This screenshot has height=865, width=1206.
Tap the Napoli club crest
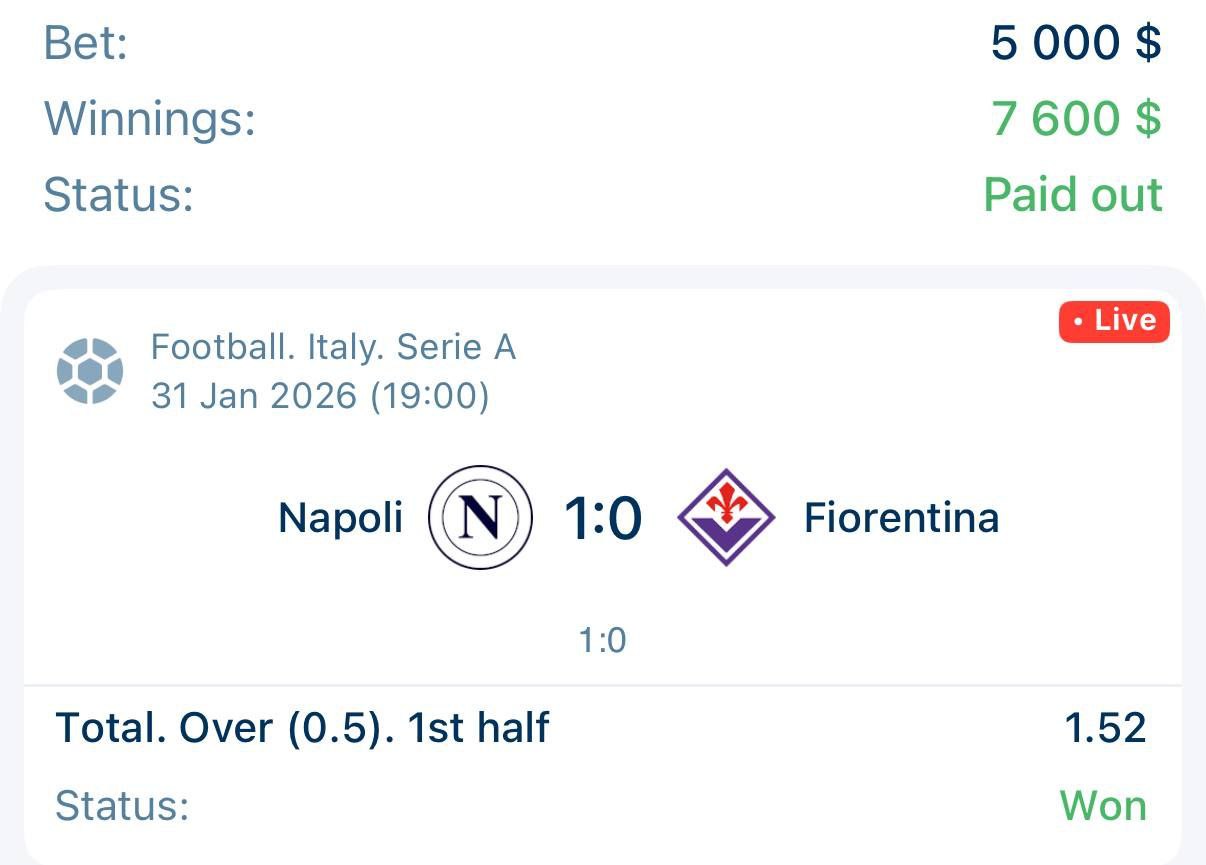click(479, 517)
